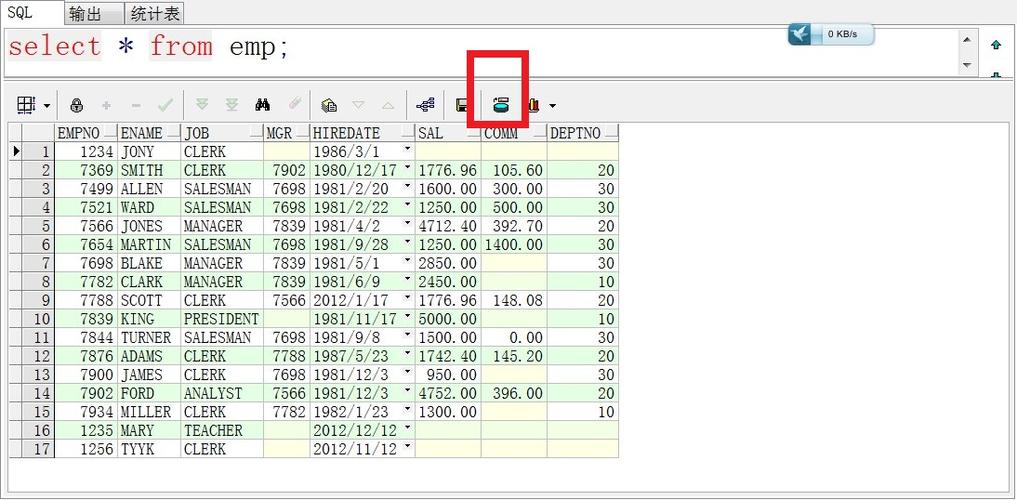
Task: Click the COMM cell 148.08
Action: coord(514,300)
